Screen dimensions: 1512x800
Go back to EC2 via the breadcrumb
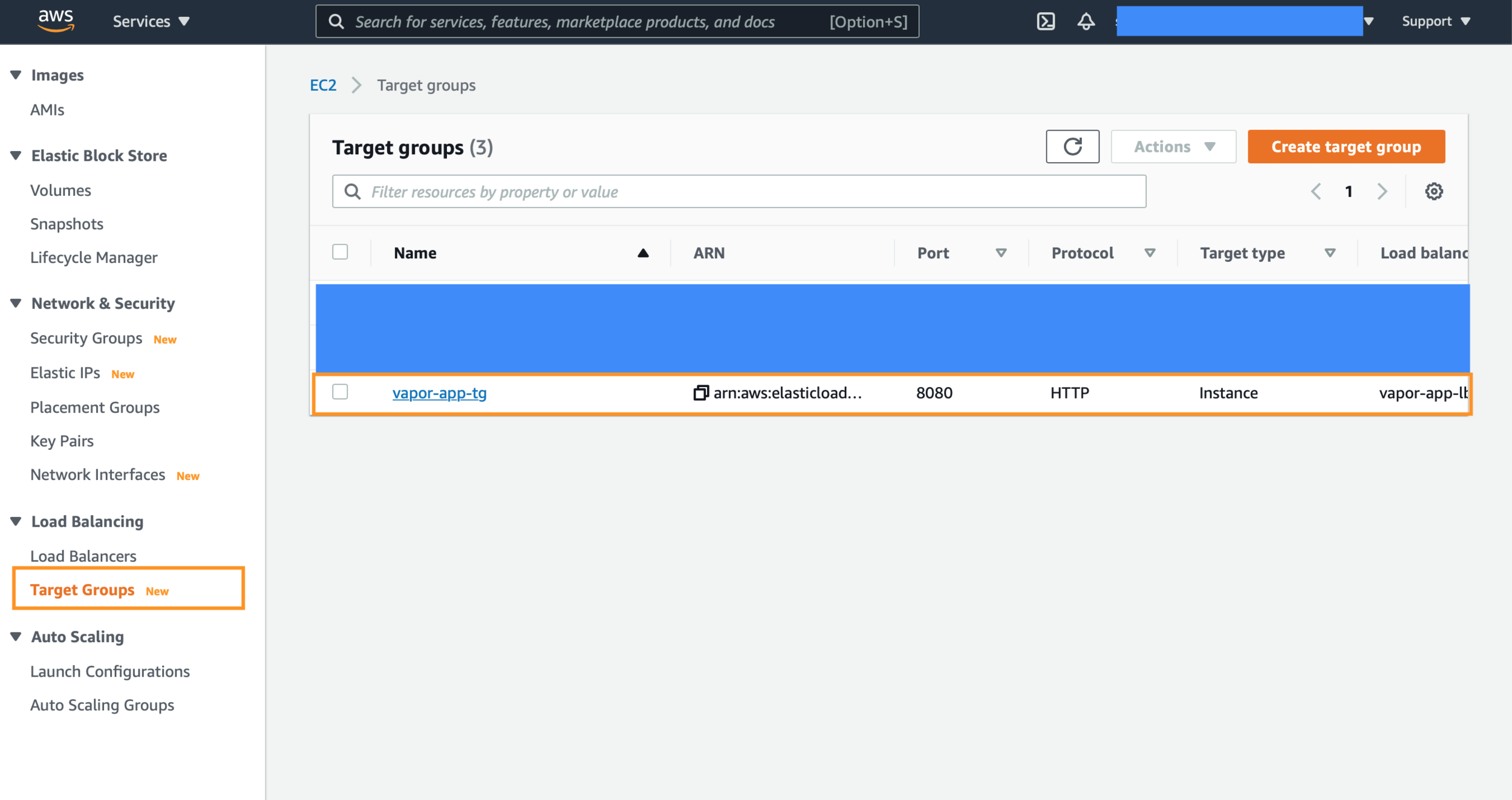[x=322, y=85]
